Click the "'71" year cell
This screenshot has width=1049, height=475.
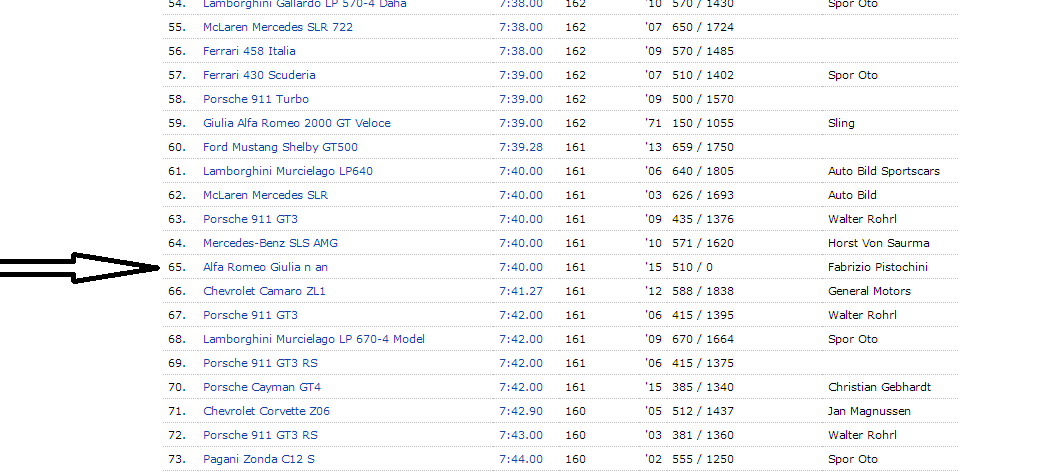click(x=653, y=124)
